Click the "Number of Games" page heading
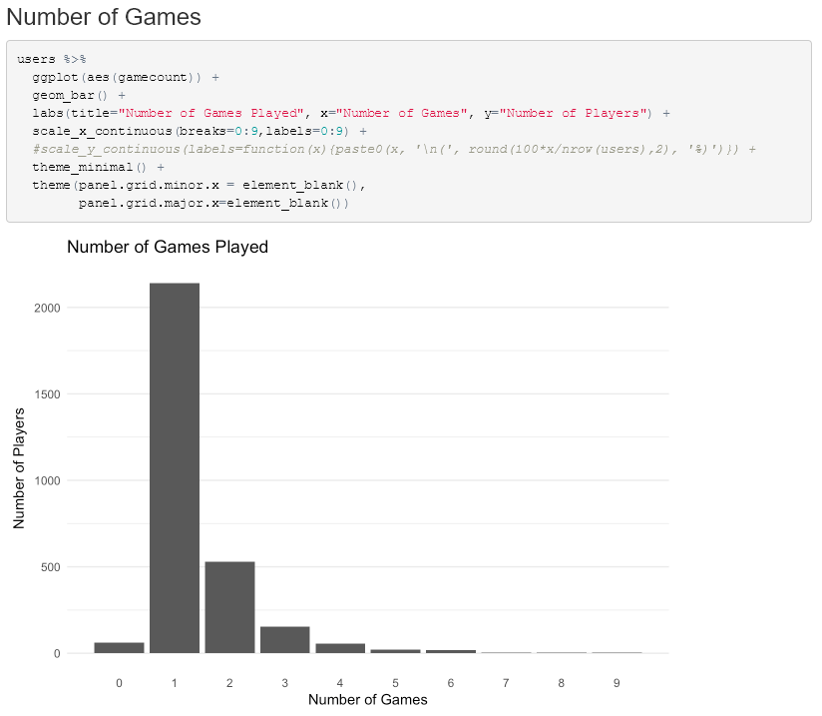822x716 pixels. (x=104, y=17)
